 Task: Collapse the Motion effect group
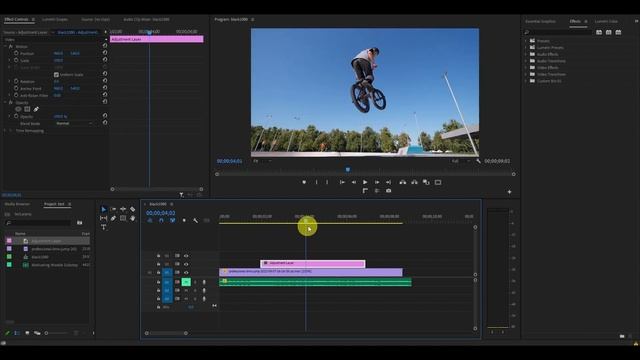tap(5, 47)
